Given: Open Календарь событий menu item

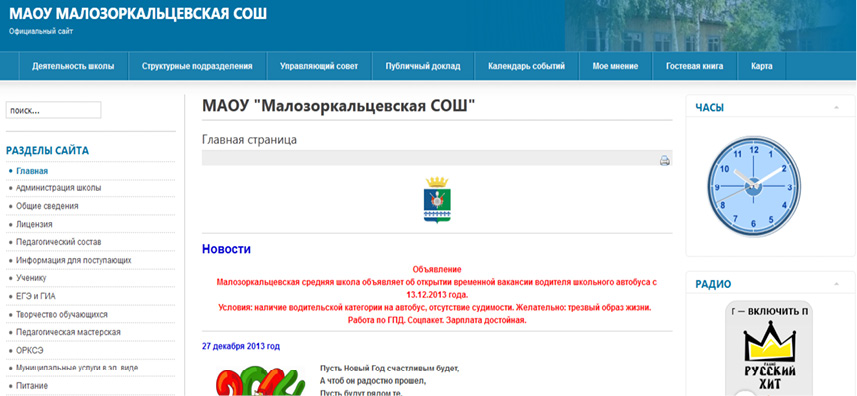Looking at the screenshot, I should coord(526,66).
